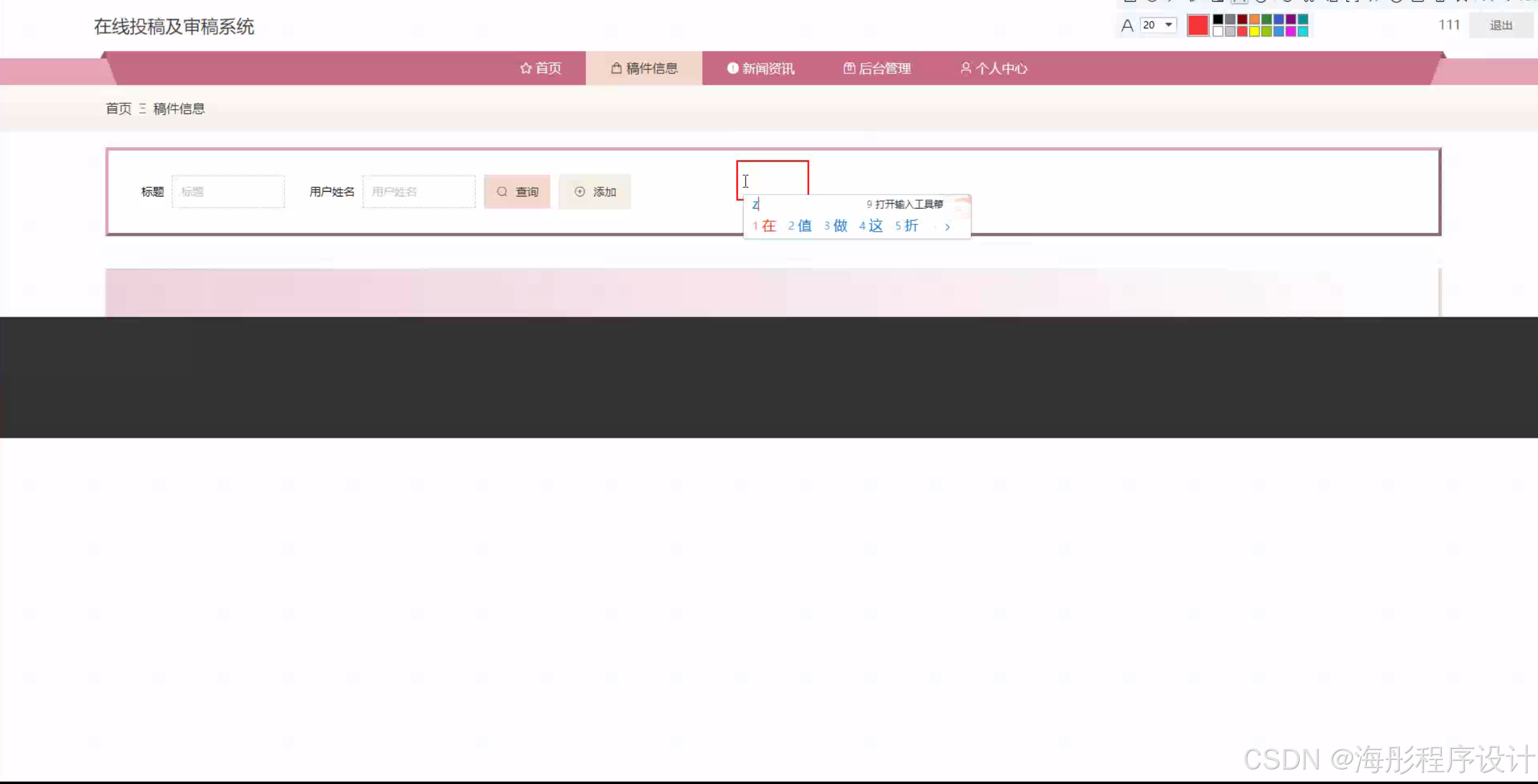1538x784 pixels.
Task: Select the black color swatch
Action: [x=1218, y=19]
